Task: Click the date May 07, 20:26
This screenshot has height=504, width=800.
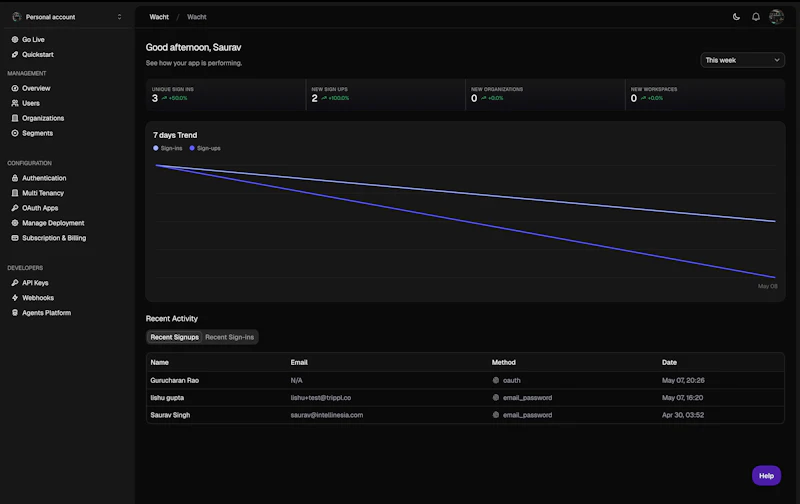Action: [x=683, y=381]
